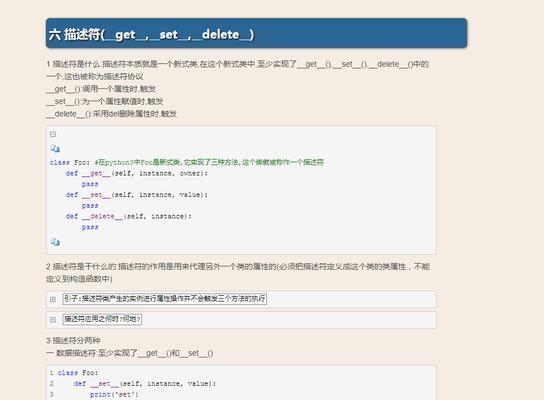This screenshot has width=544, height=400.
Task: Click line number 1 in the second code block
Action: pyautogui.click(x=51, y=373)
